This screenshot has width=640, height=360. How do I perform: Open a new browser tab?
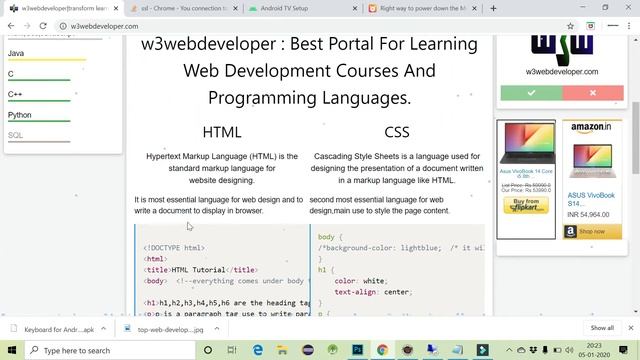click(x=493, y=8)
